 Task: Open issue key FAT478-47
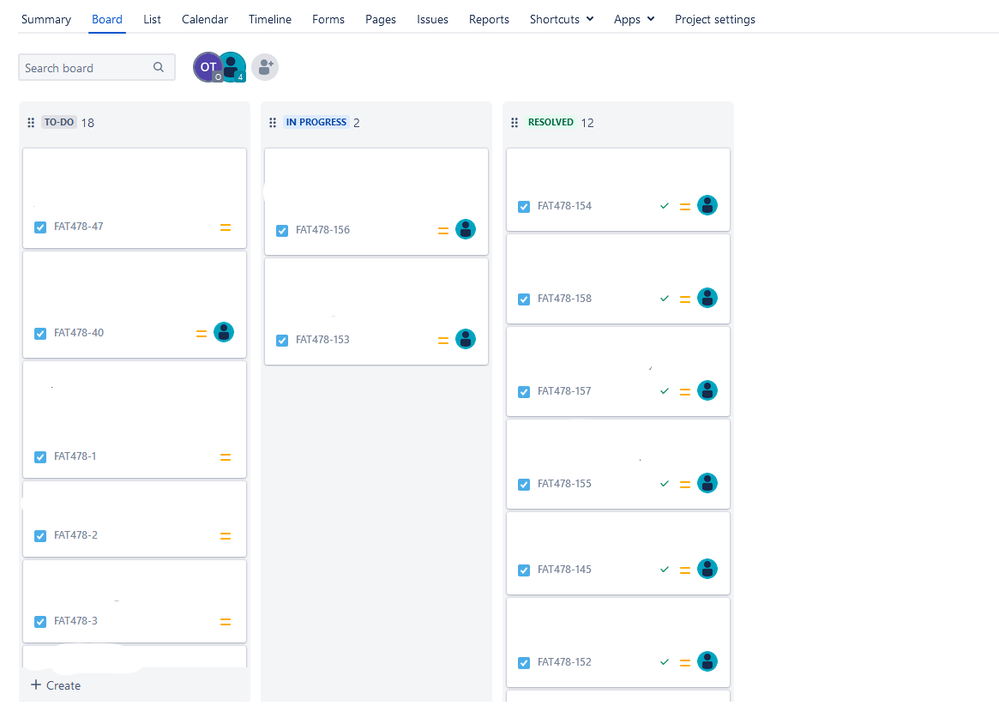(78, 226)
